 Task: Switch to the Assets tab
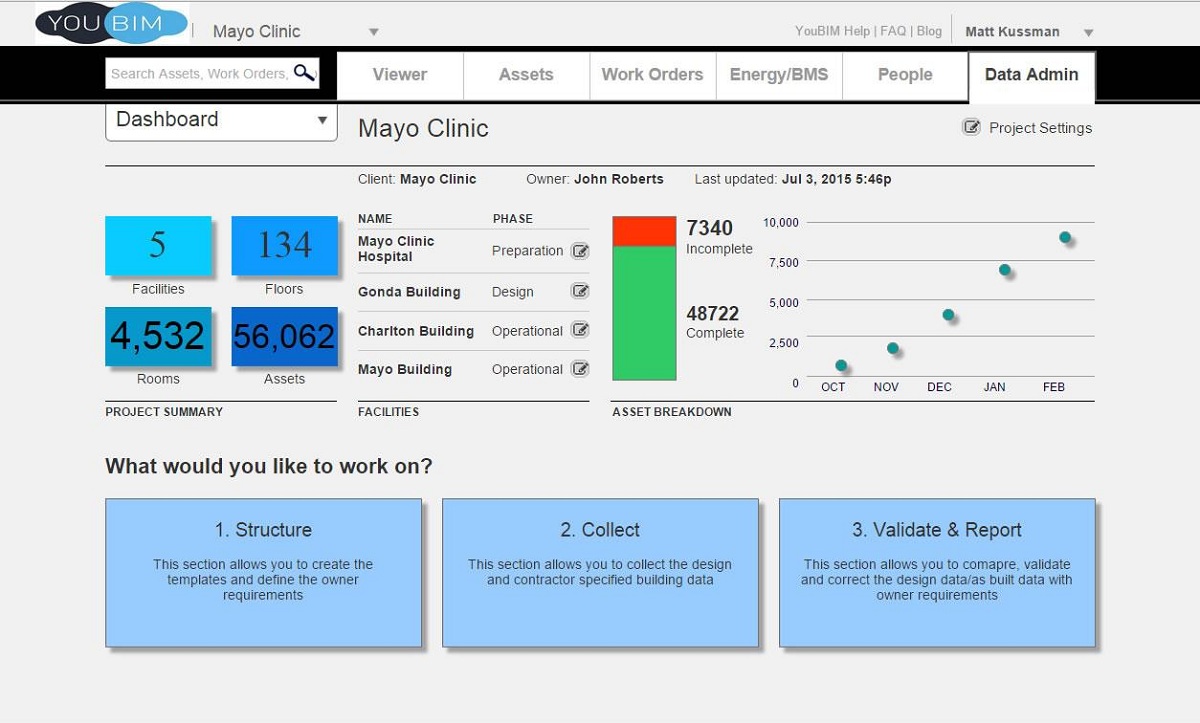(x=526, y=75)
